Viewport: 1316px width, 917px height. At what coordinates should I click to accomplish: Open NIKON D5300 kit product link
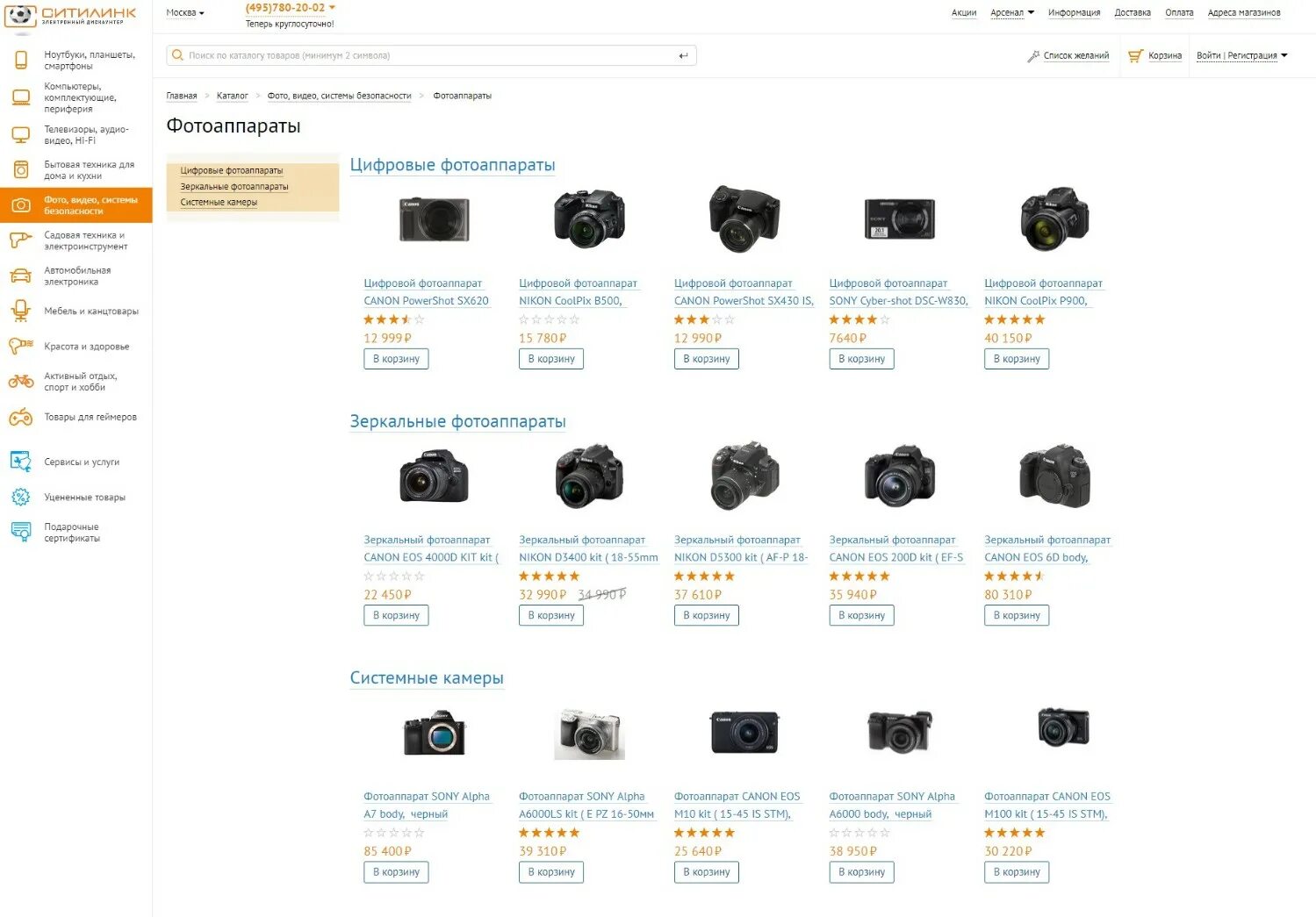(x=741, y=548)
